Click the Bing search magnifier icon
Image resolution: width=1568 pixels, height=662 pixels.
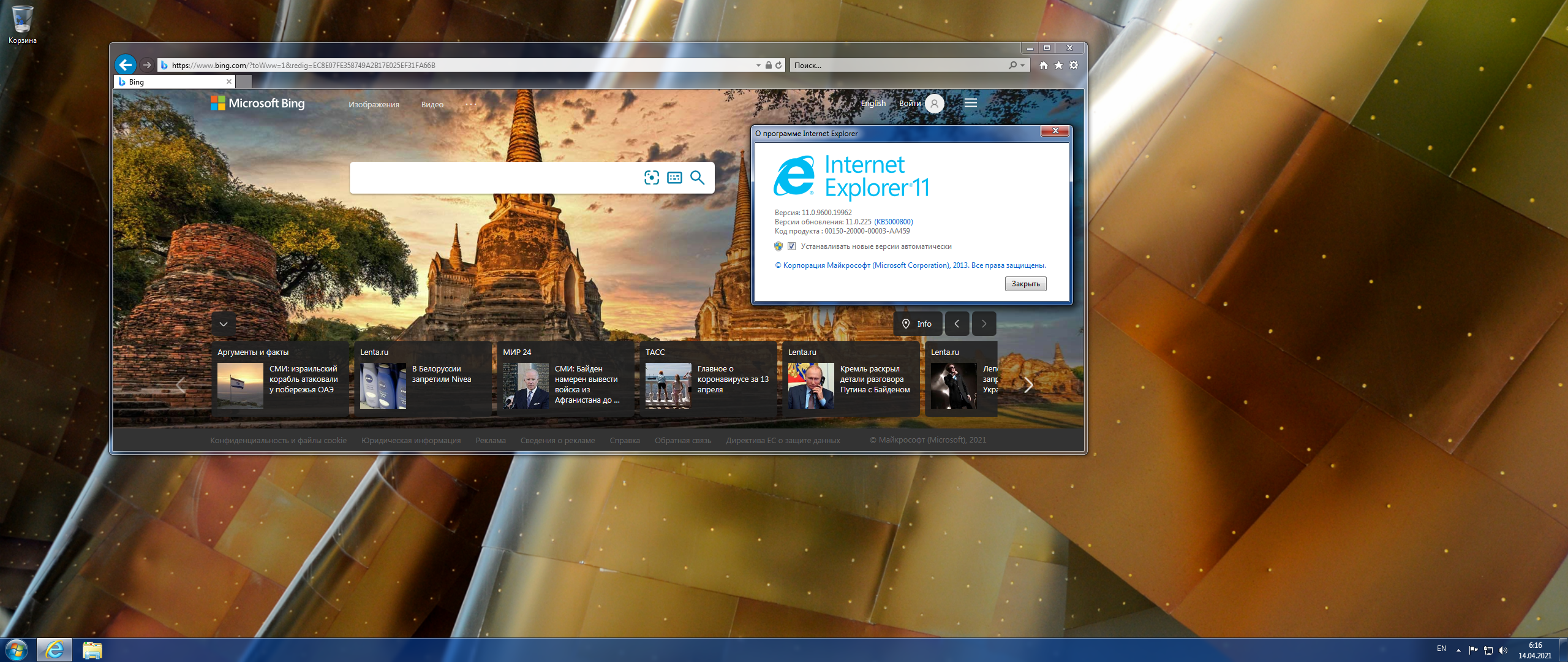(698, 178)
